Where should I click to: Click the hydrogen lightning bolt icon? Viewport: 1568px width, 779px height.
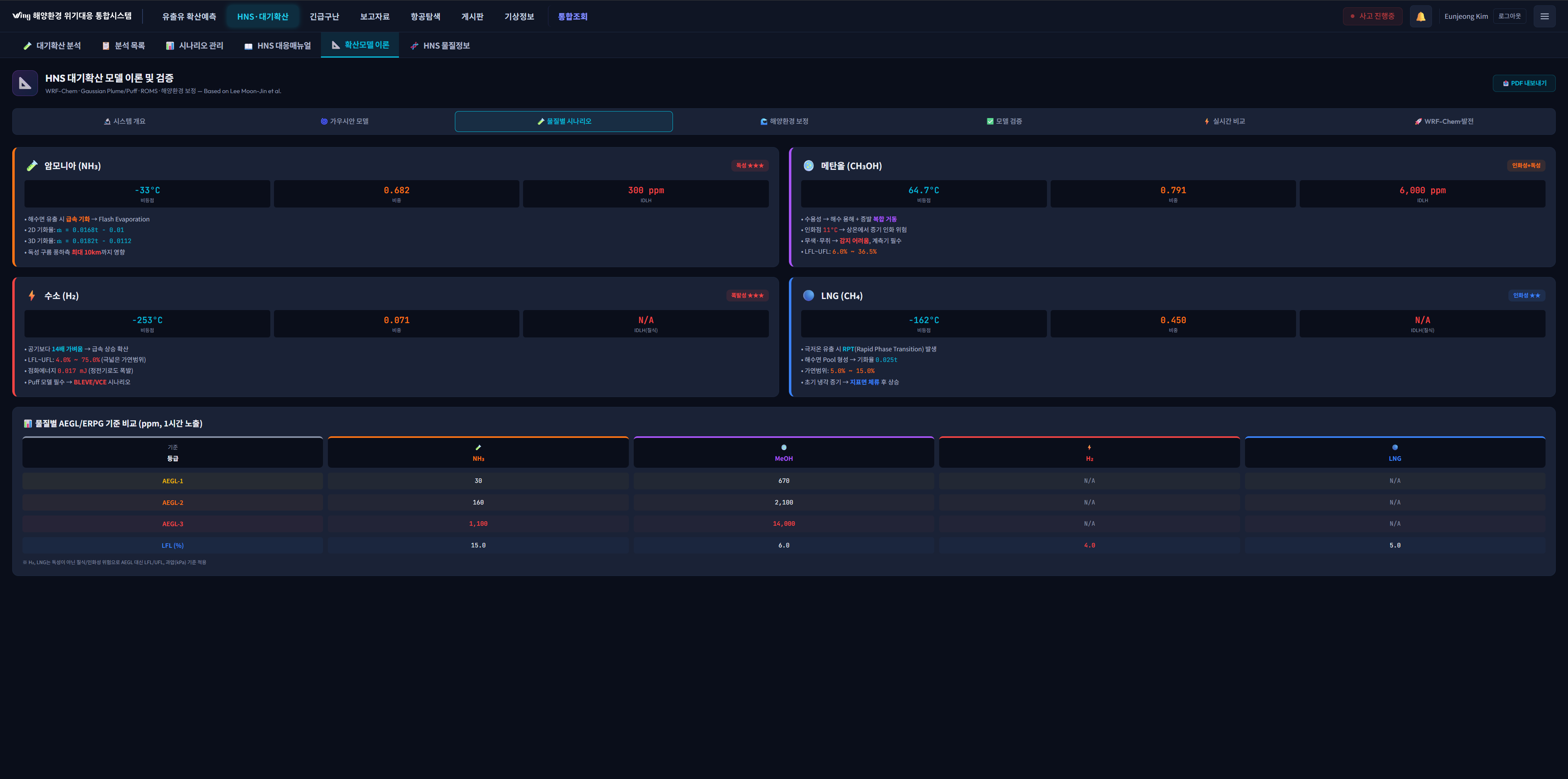[32, 295]
